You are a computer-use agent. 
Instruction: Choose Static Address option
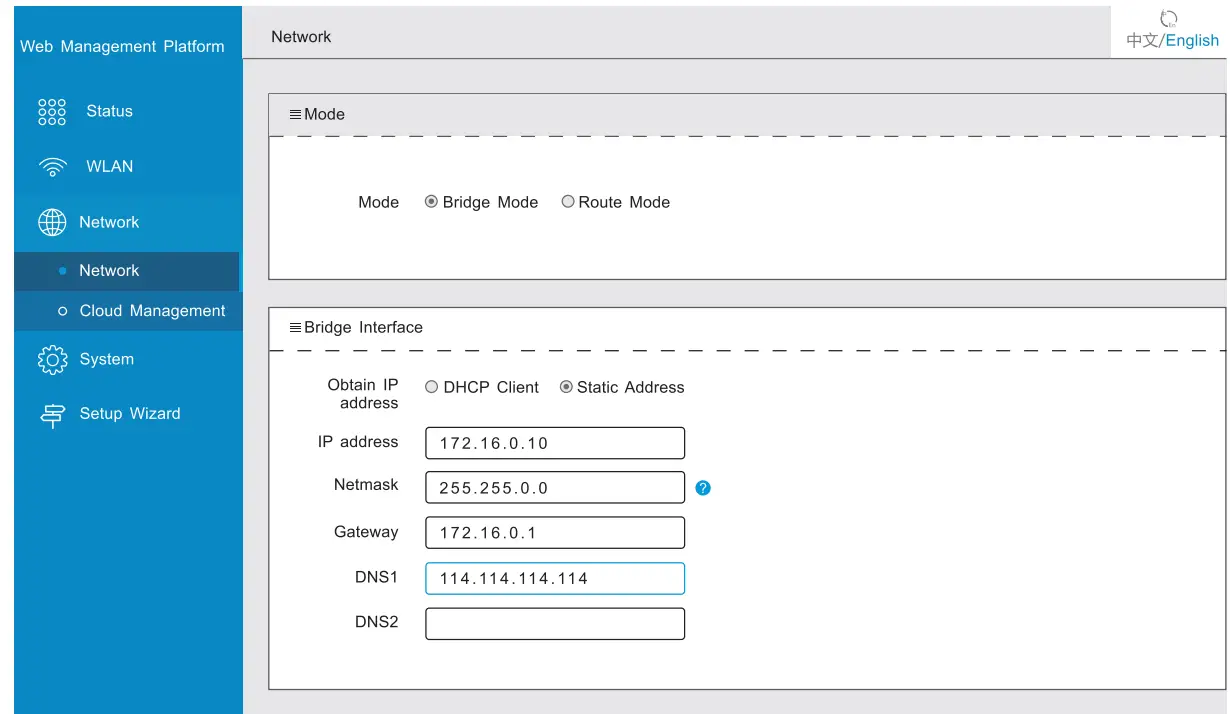(566, 387)
